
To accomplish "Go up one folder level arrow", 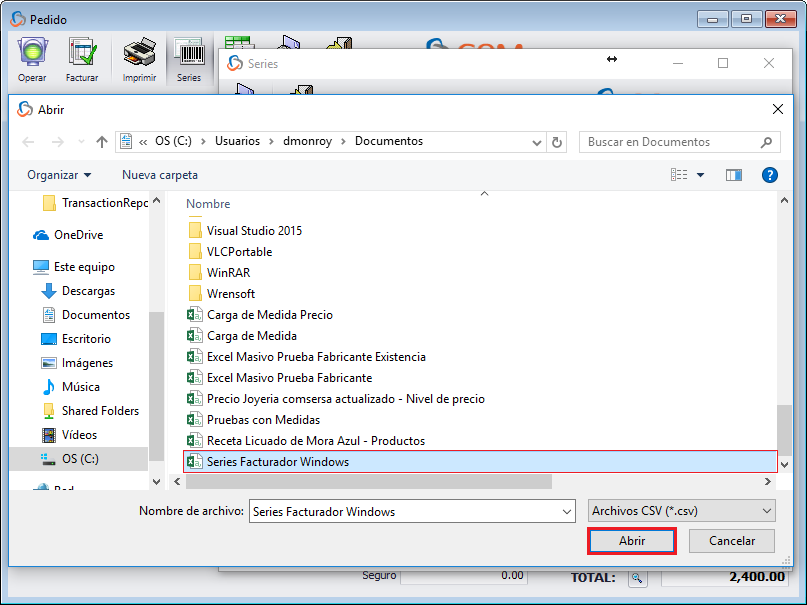I will pyautogui.click(x=101, y=142).
